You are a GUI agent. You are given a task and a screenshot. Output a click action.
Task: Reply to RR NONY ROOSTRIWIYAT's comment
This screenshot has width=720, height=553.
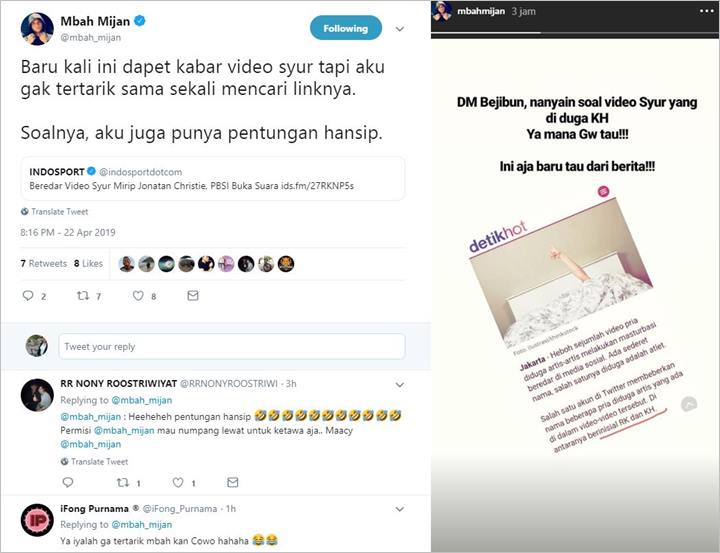68,482
